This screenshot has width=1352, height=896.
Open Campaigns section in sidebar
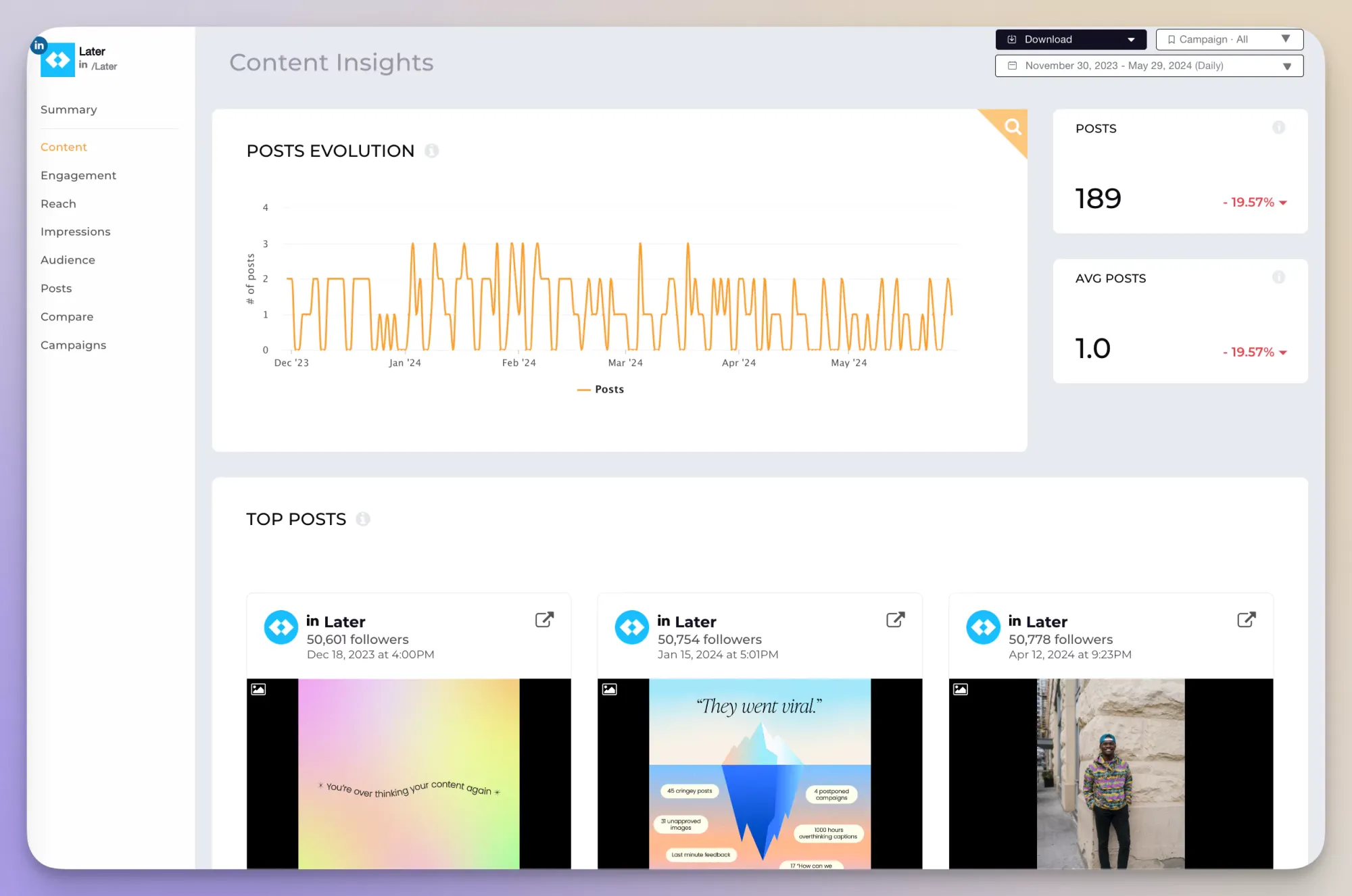[x=73, y=345]
